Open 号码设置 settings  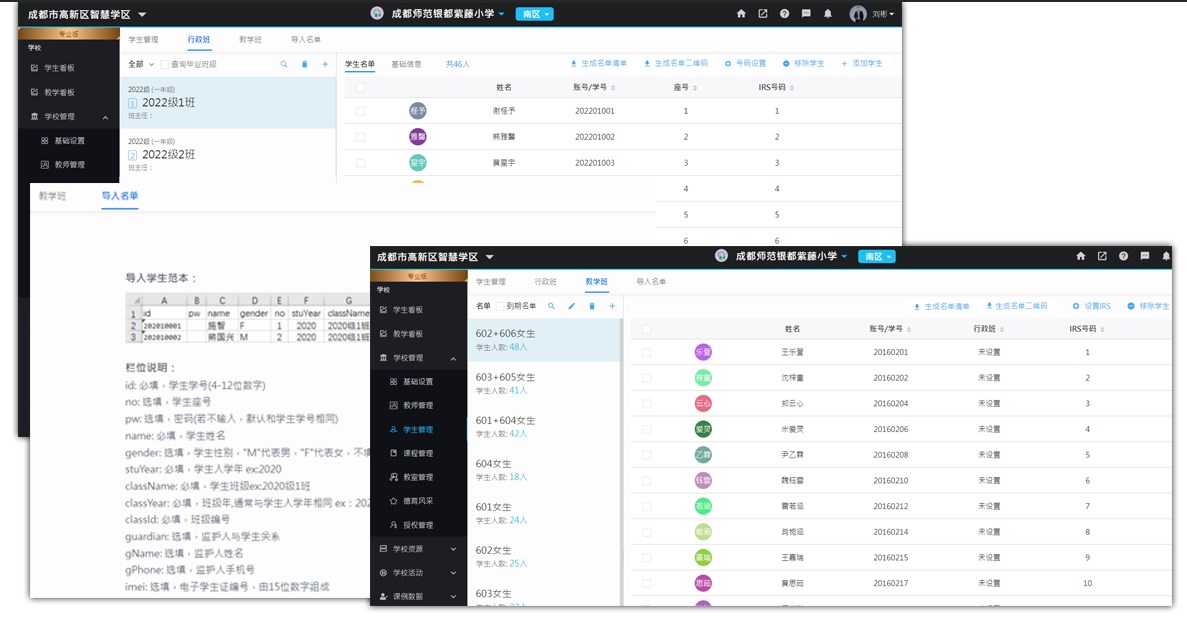(x=745, y=63)
